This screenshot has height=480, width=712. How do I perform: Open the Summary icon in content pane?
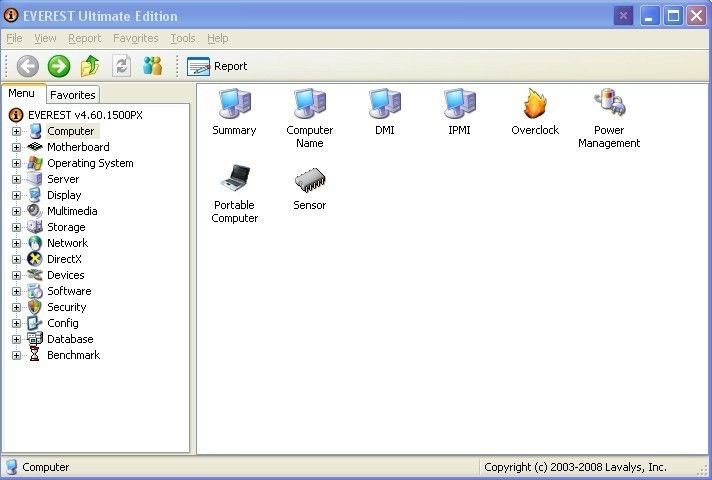(234, 104)
